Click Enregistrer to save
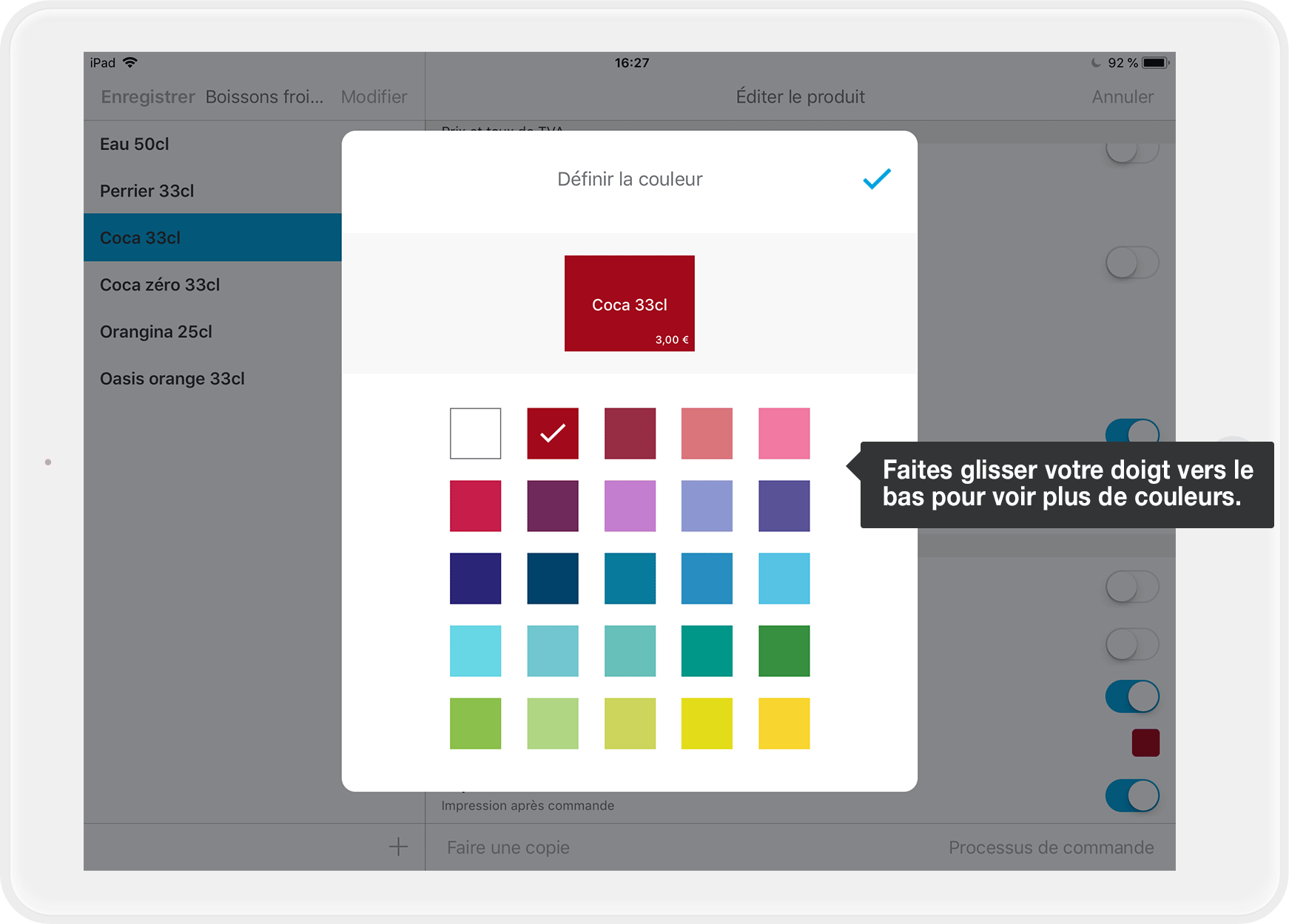The height and width of the screenshot is (924, 1289). pyautogui.click(x=148, y=97)
